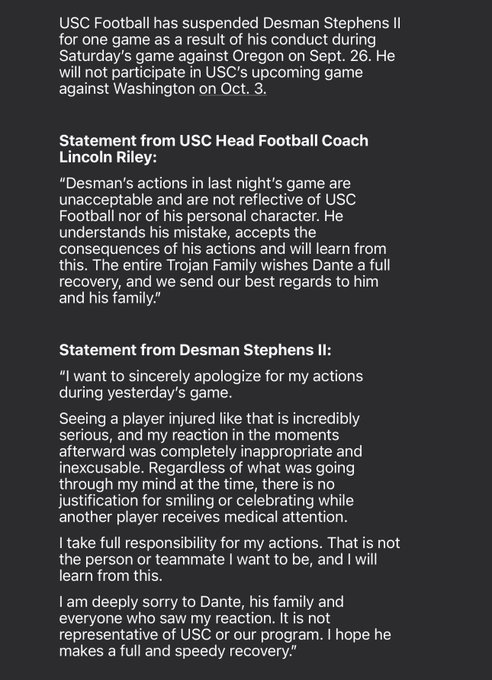This screenshot has height=680, width=492.
Task: Click the line mentioning Oregon on Sept. 26
Action: click(x=227, y=56)
